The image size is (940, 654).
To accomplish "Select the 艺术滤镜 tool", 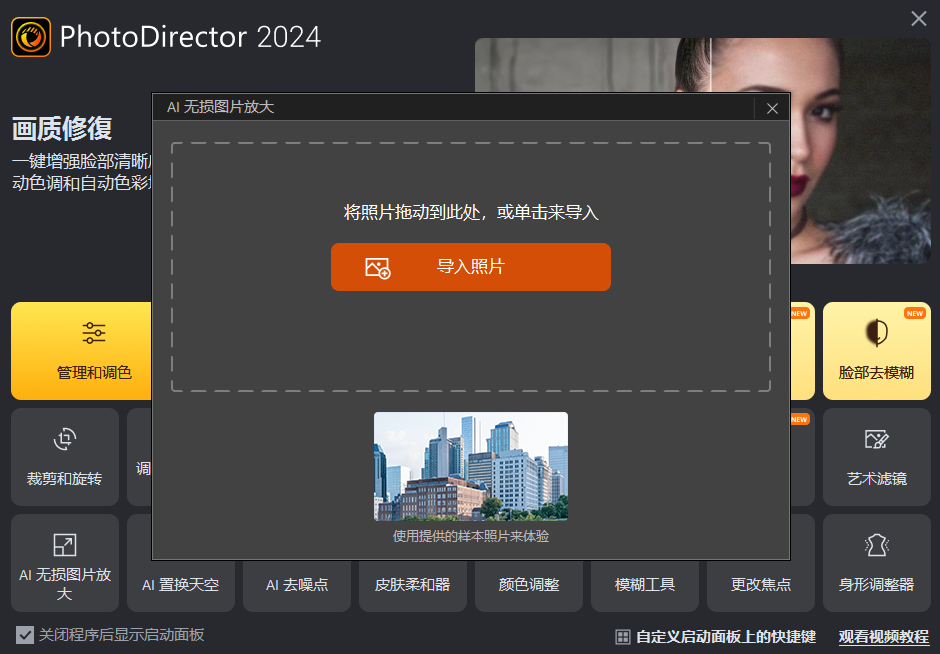I will (x=876, y=457).
